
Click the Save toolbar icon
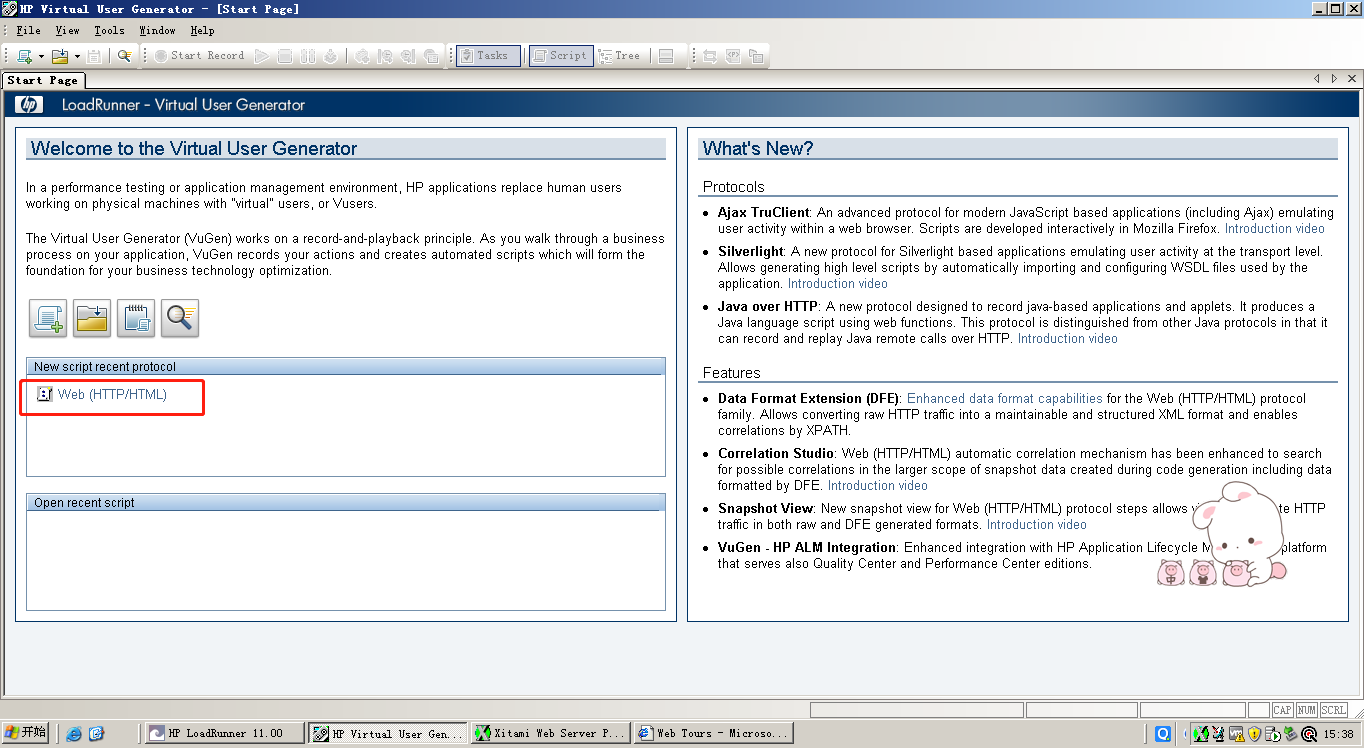[x=94, y=56]
